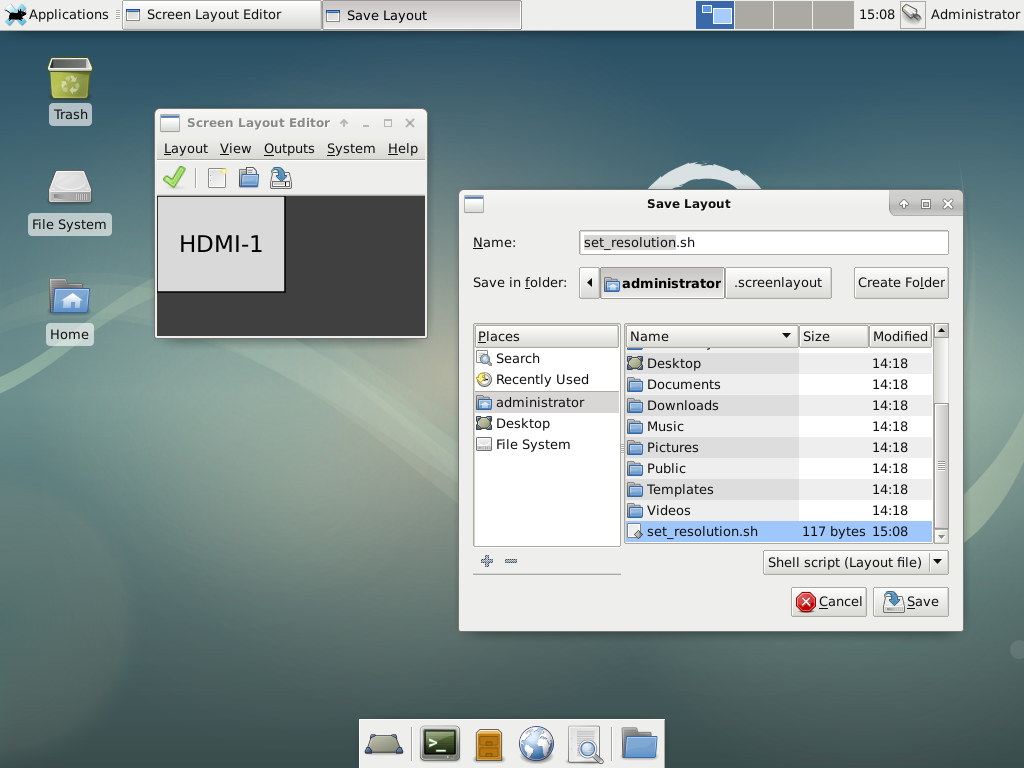Open a saved layout via the open folder icon

click(248, 177)
